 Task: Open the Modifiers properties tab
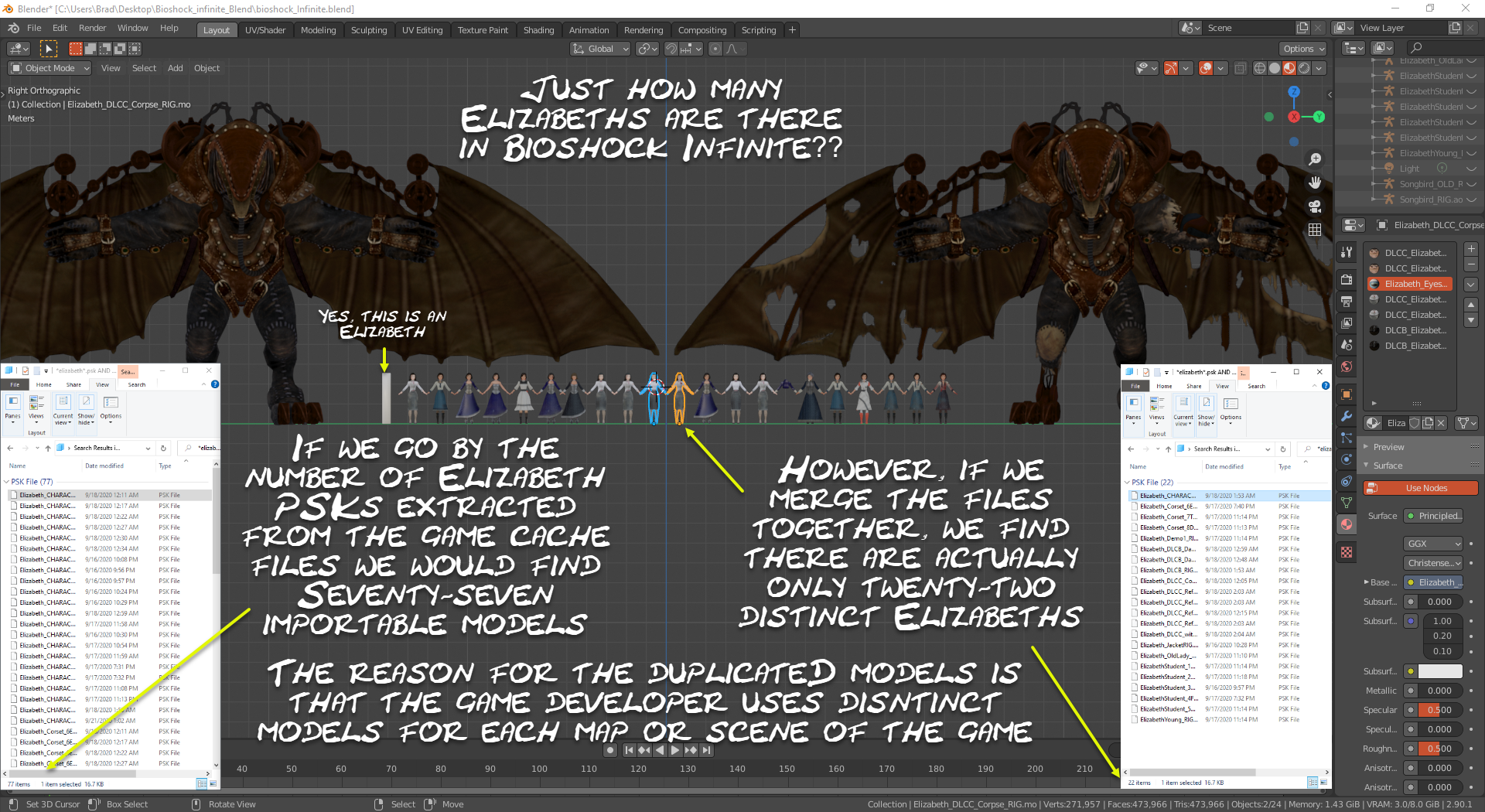1347,416
